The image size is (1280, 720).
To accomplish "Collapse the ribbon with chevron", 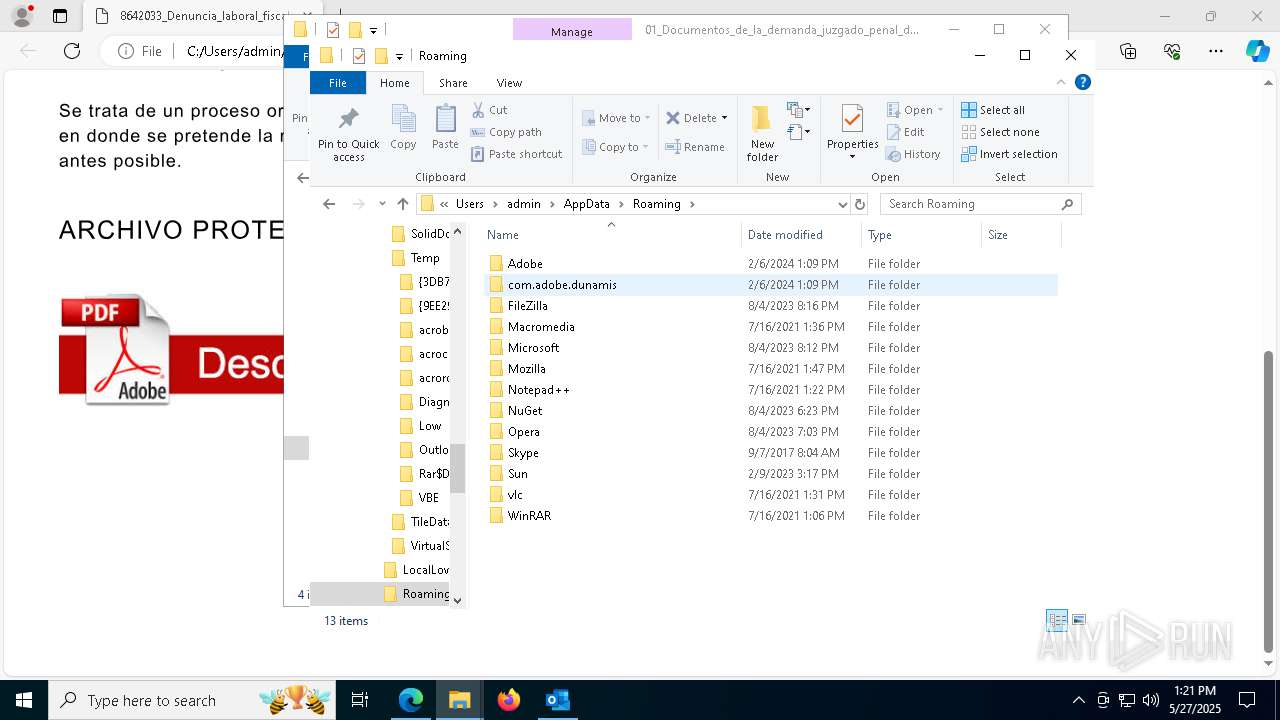I will click(x=1061, y=82).
